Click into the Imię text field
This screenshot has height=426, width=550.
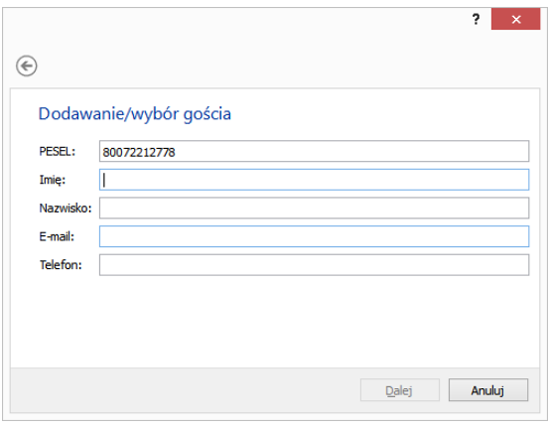point(314,180)
